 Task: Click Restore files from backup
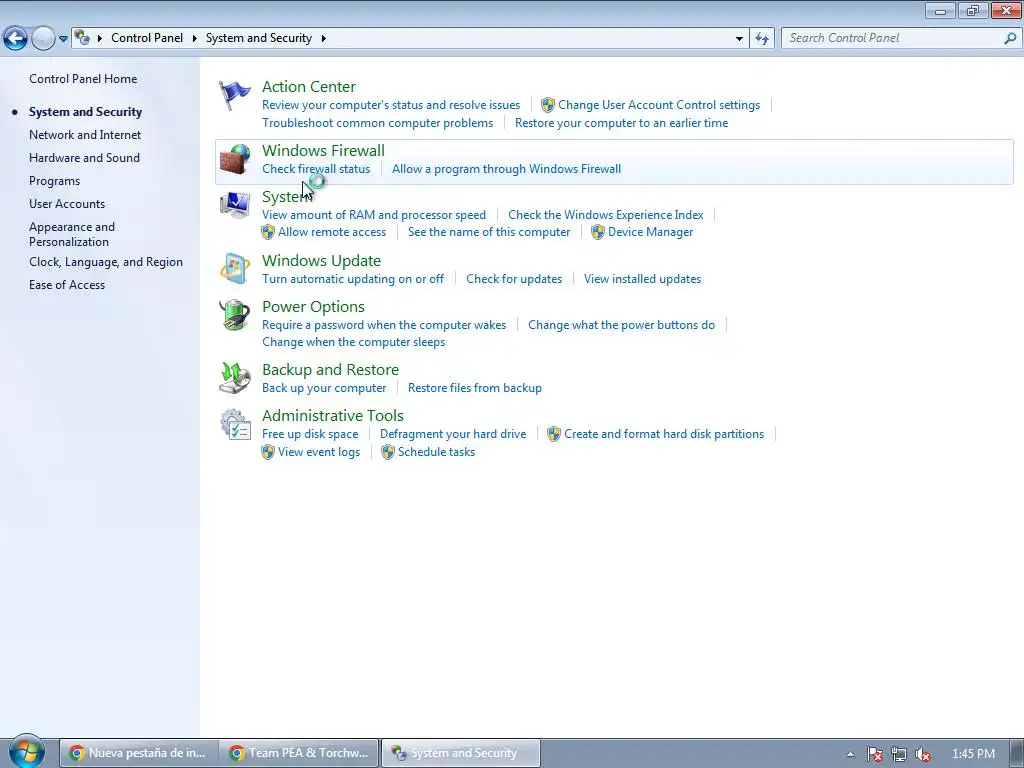click(x=475, y=388)
